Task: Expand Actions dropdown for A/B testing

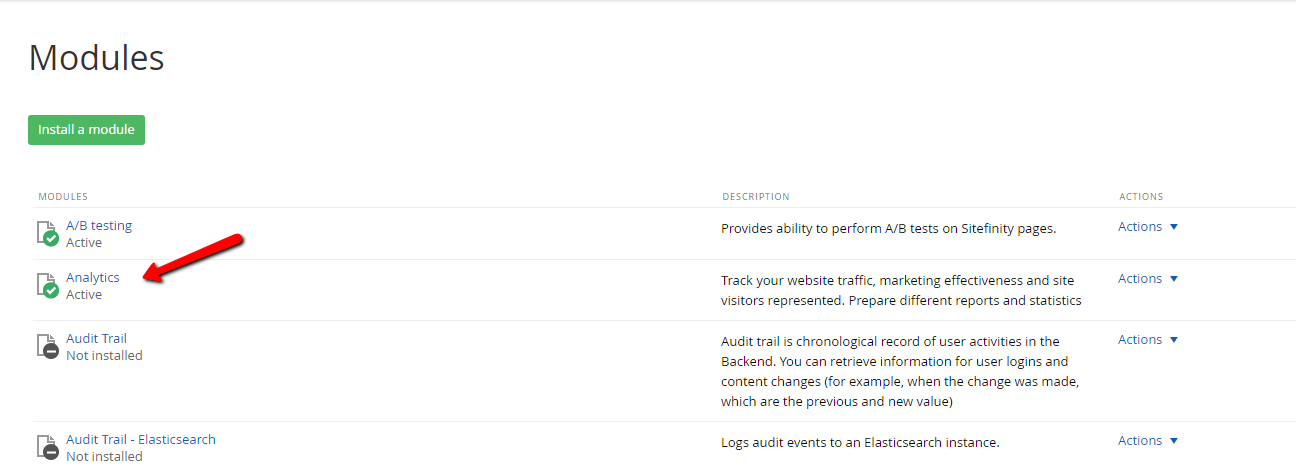Action: pyautogui.click(x=1148, y=227)
